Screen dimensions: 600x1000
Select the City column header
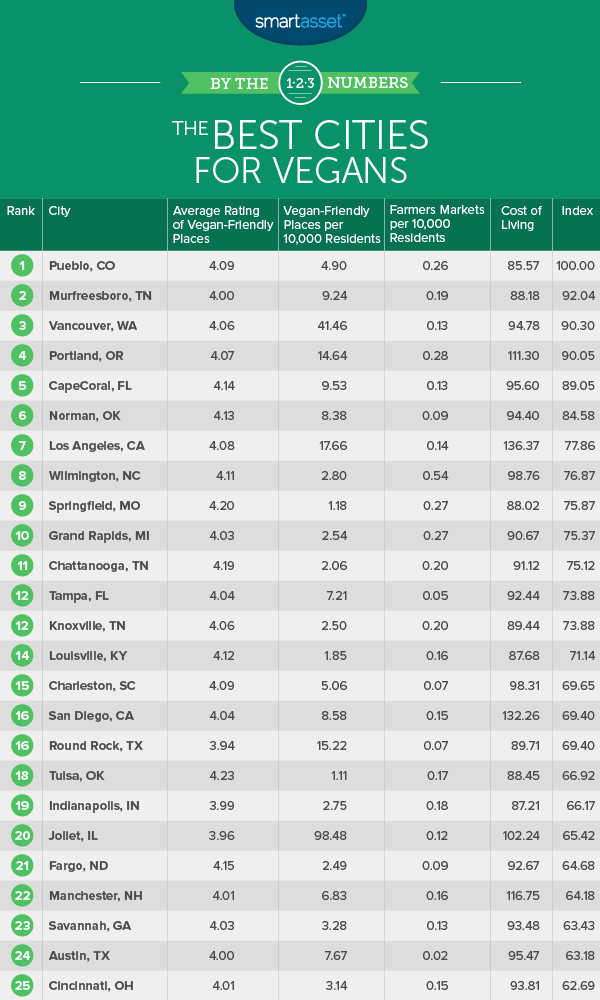[58, 211]
